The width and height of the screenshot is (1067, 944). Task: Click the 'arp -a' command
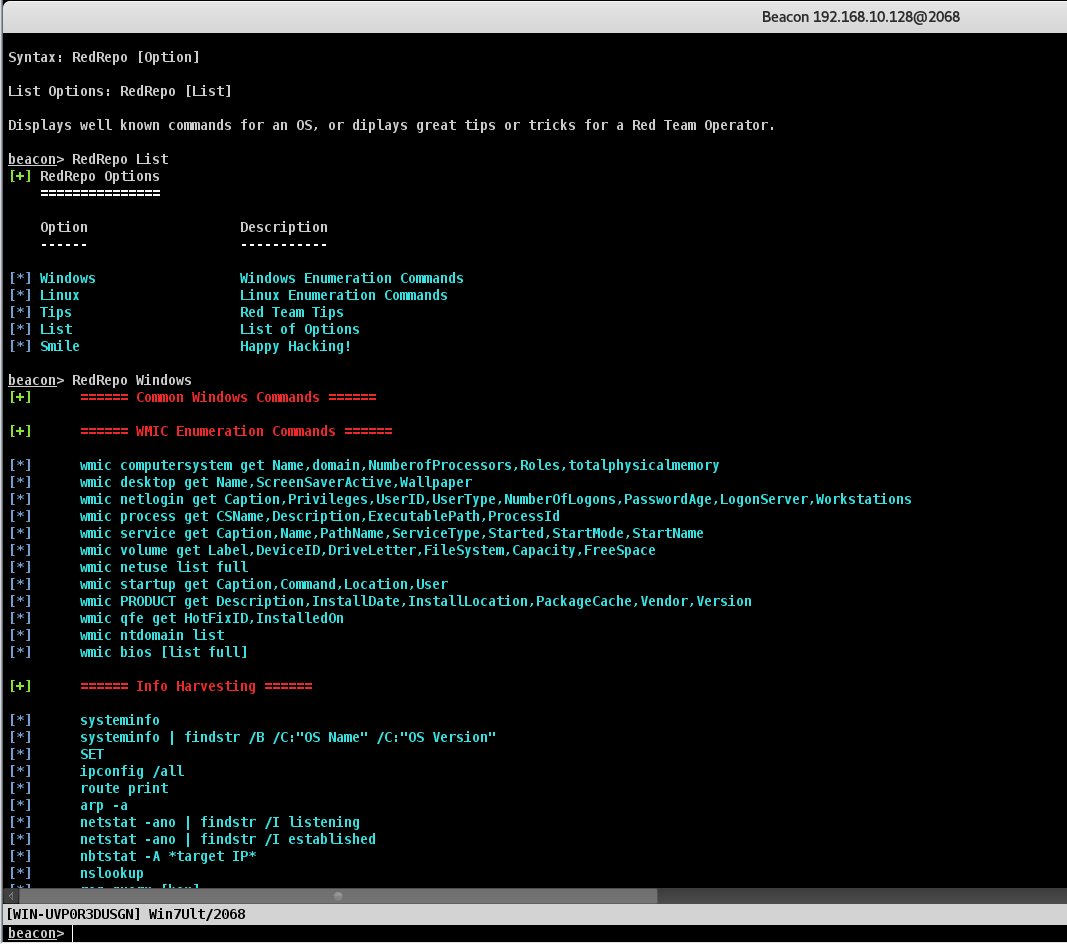coord(103,805)
